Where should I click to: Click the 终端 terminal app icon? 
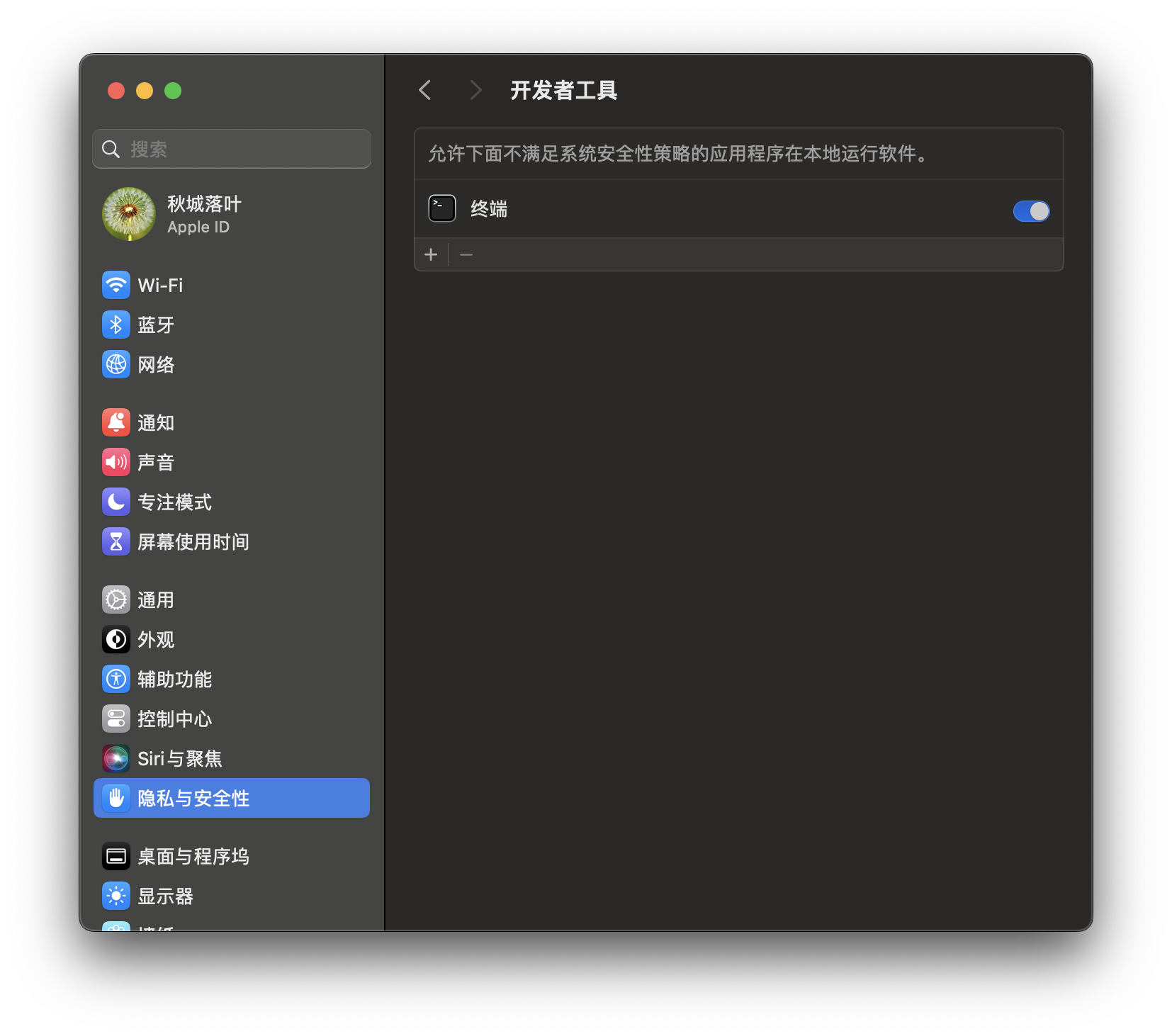[442, 208]
